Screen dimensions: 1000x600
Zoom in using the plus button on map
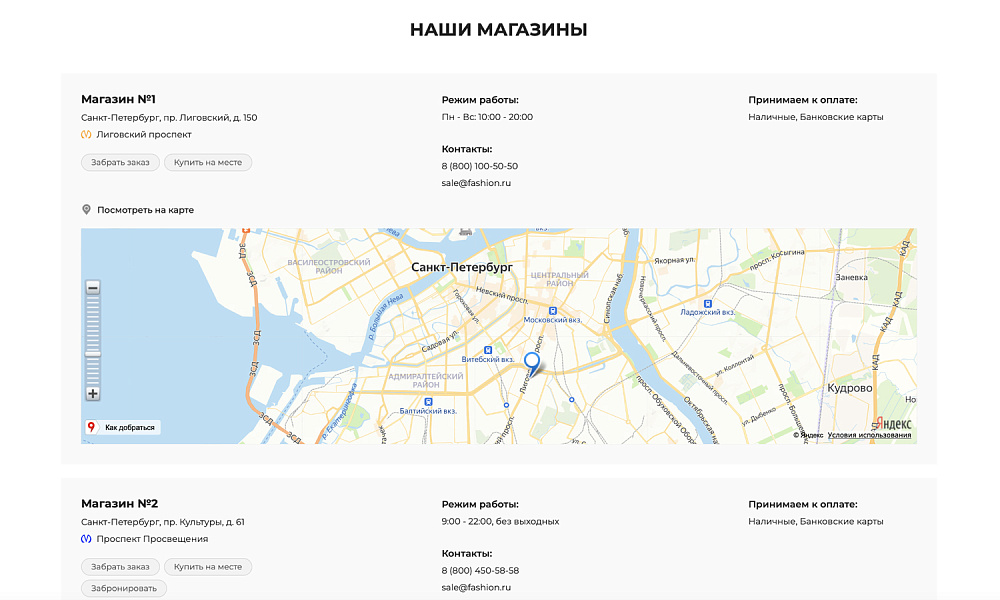92,393
